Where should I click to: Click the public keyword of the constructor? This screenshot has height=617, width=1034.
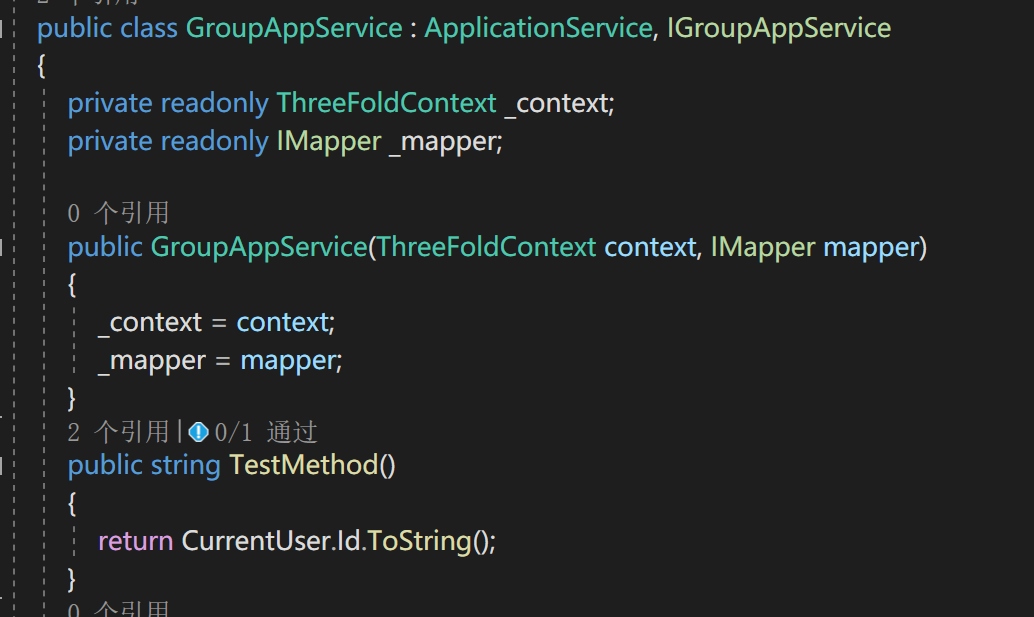coord(105,247)
